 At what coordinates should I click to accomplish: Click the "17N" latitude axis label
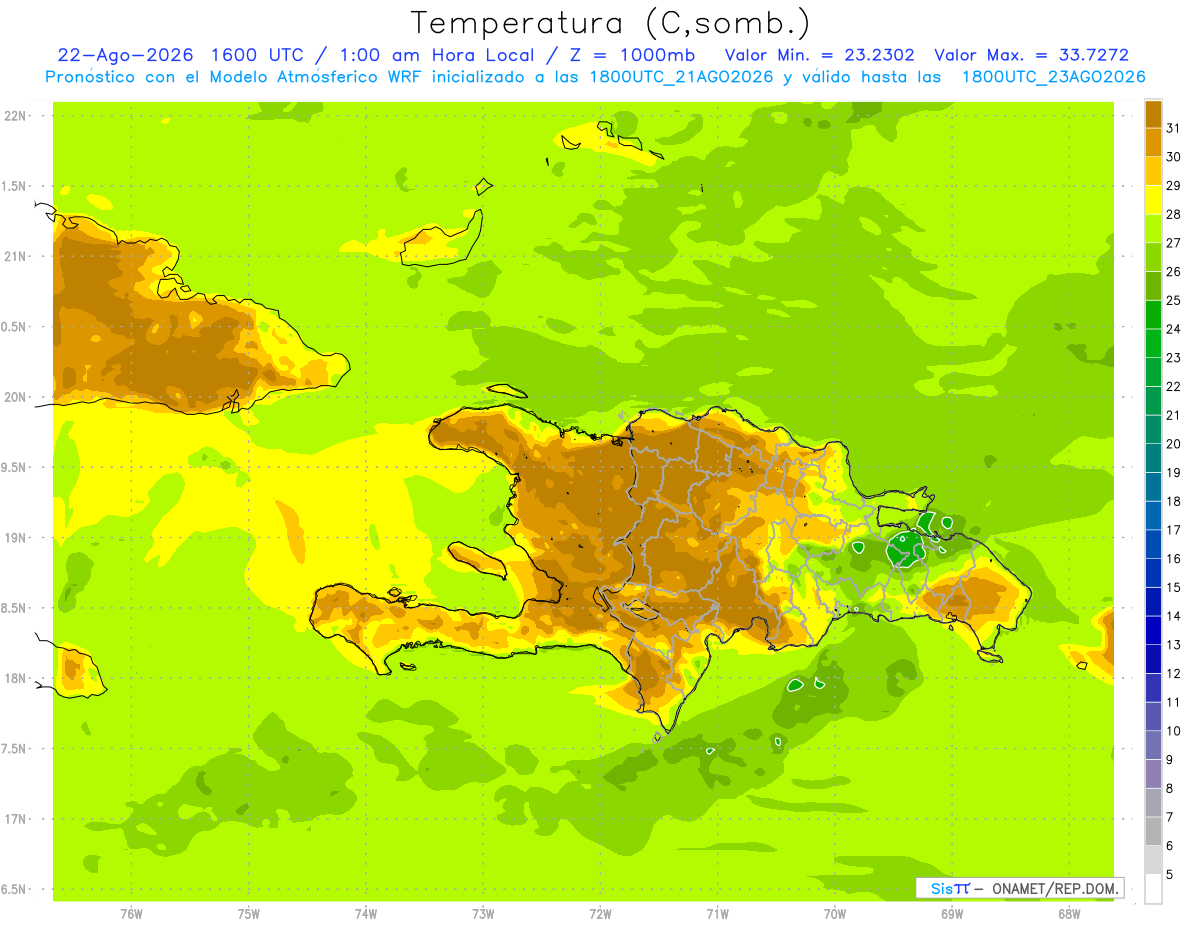pos(16,819)
